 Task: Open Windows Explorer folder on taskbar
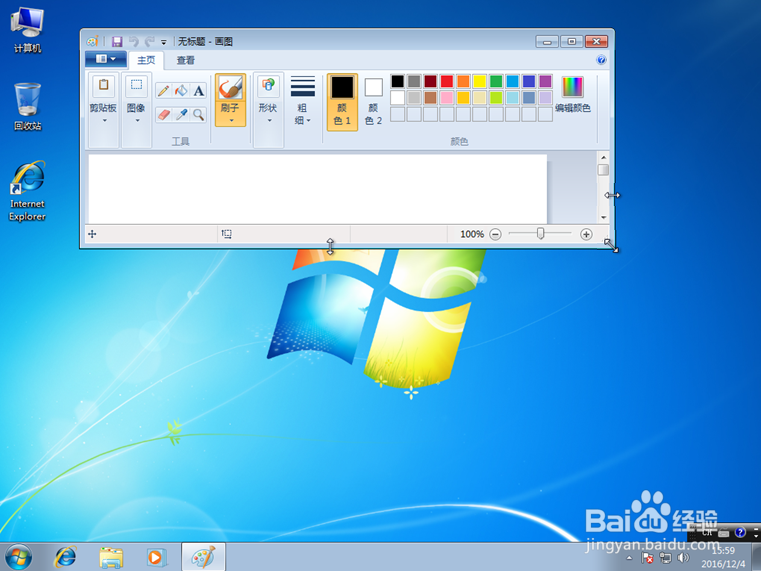click(111, 557)
